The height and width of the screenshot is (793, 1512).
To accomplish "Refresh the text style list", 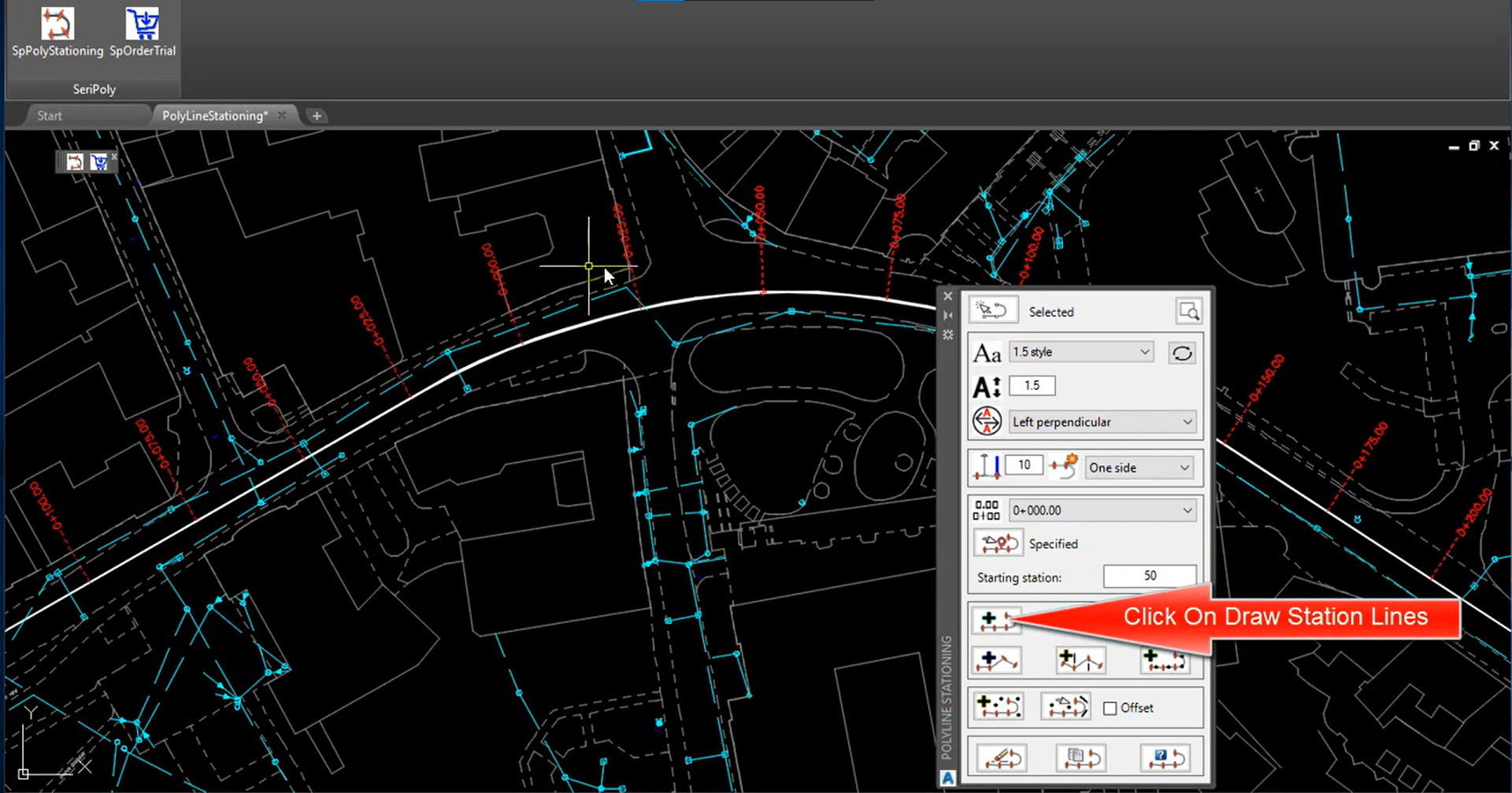I will coord(1181,353).
